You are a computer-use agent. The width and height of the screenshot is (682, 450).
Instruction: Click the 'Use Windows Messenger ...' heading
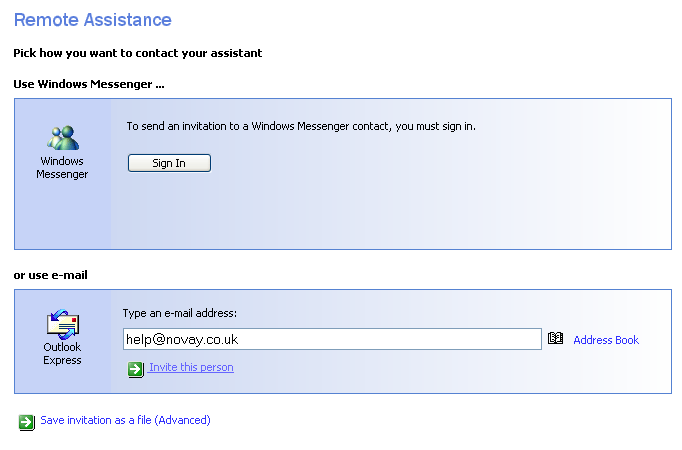point(89,84)
